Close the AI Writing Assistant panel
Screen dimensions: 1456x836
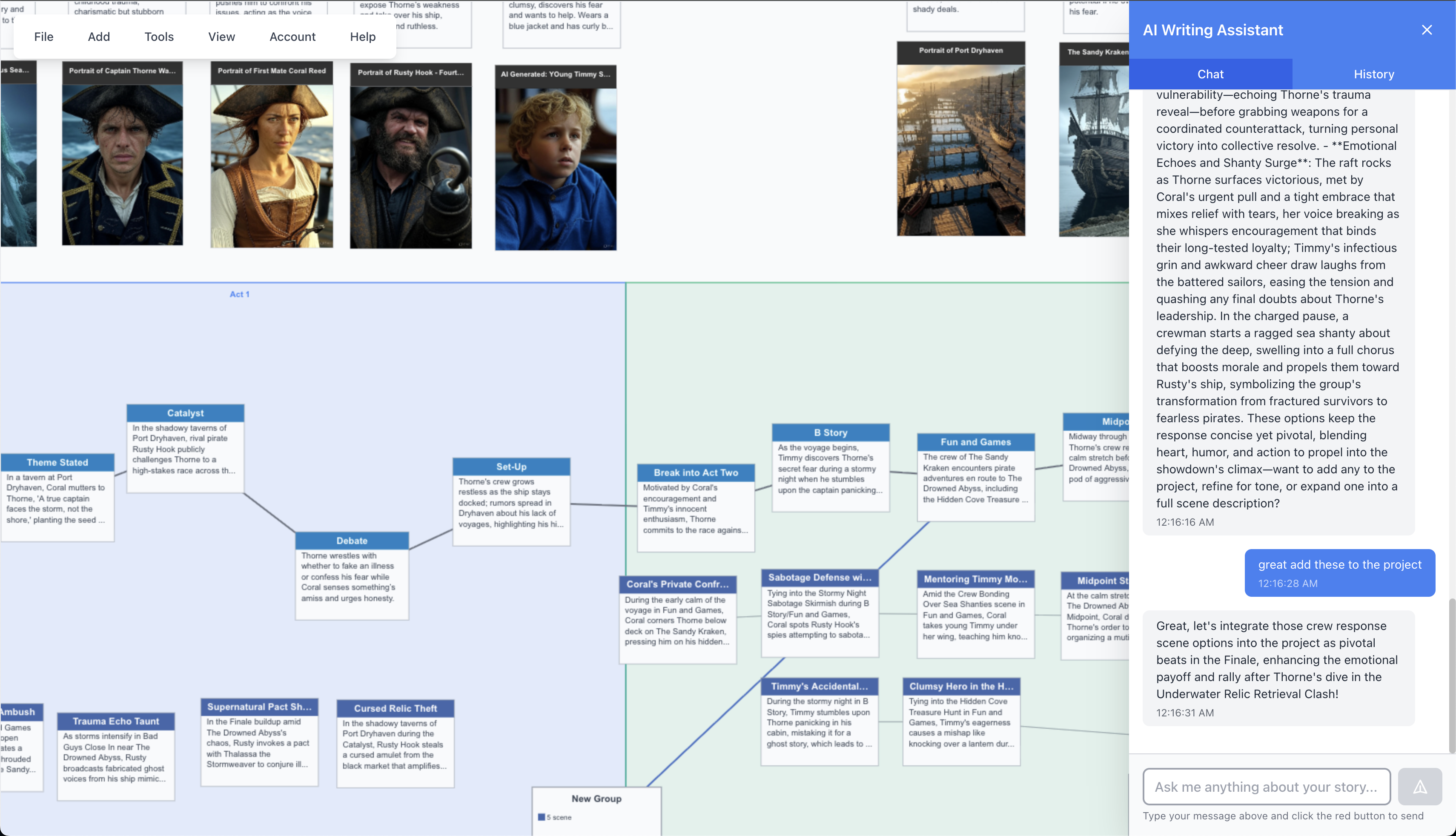coord(1427,30)
